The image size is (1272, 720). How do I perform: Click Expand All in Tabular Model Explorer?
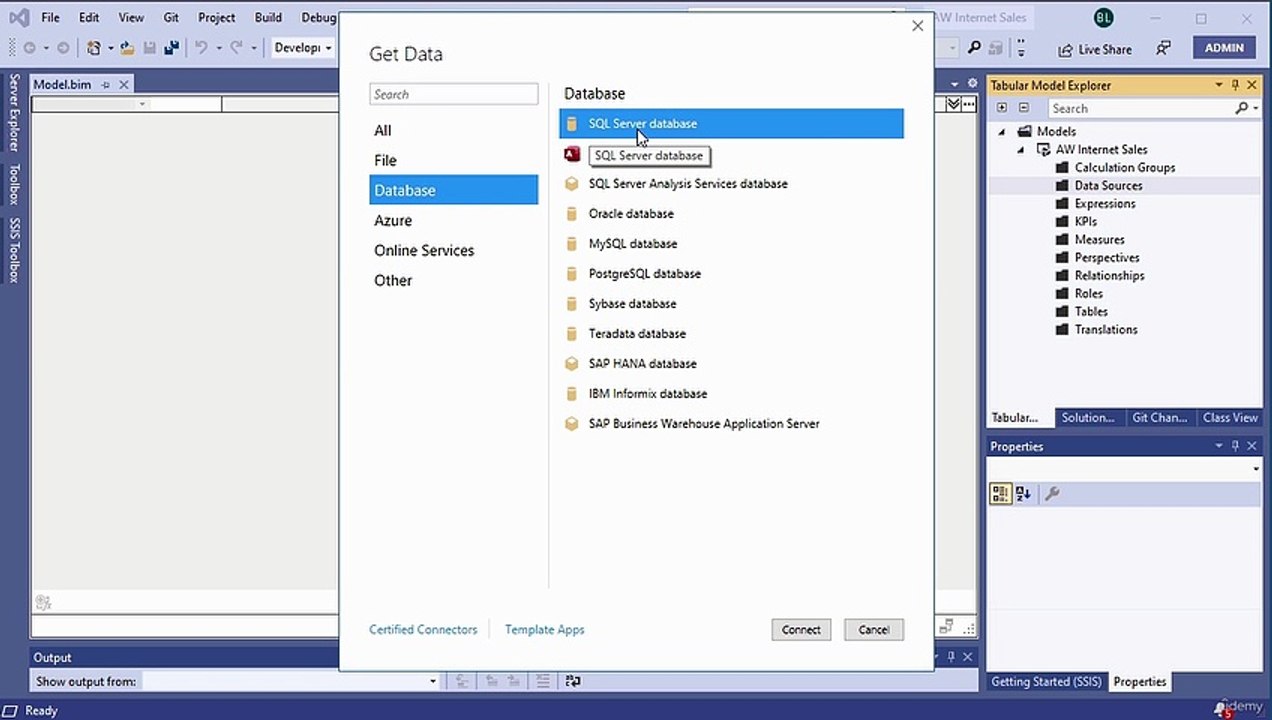click(1002, 108)
